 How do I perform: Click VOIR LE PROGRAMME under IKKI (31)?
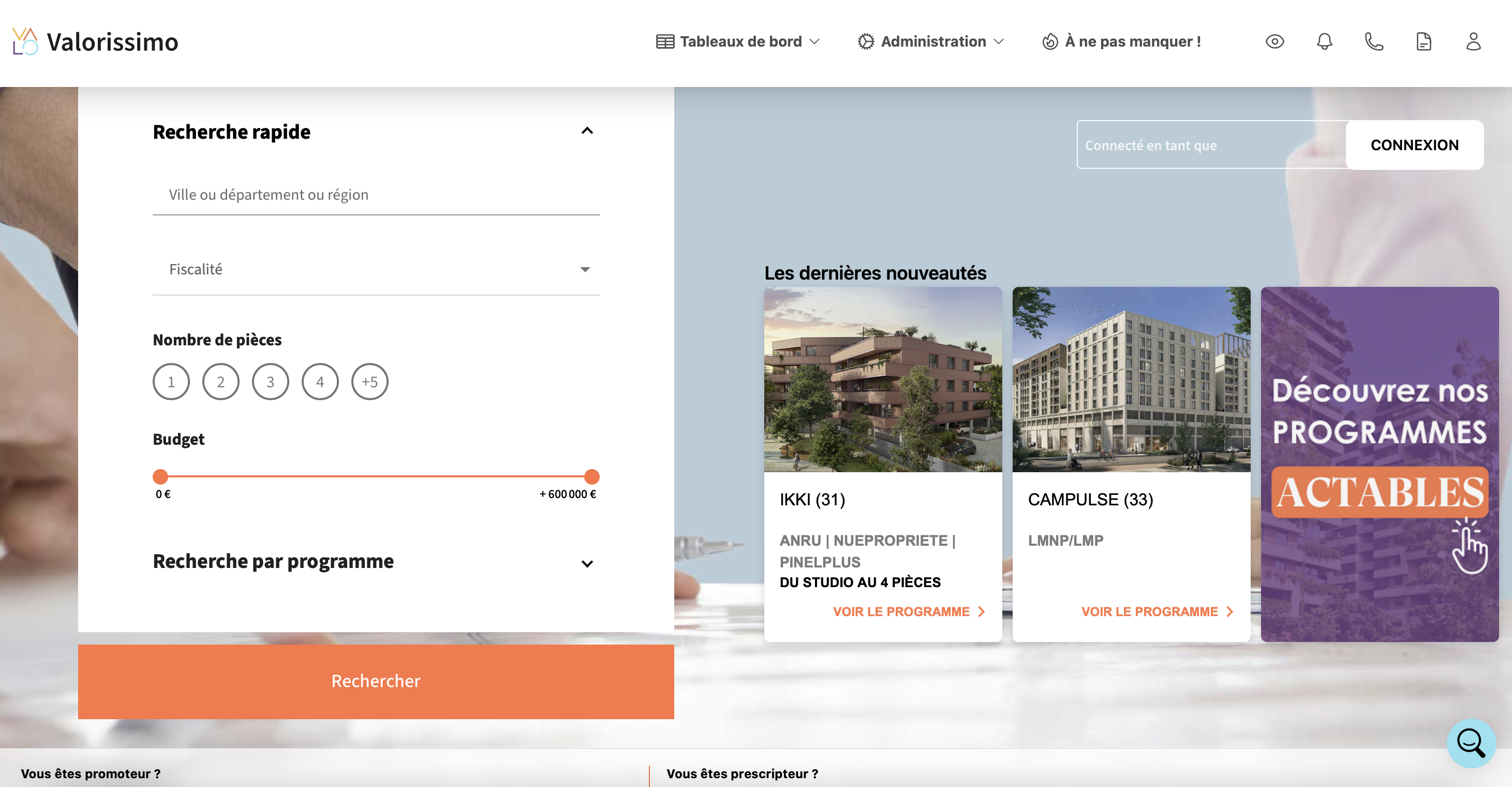pos(900,611)
